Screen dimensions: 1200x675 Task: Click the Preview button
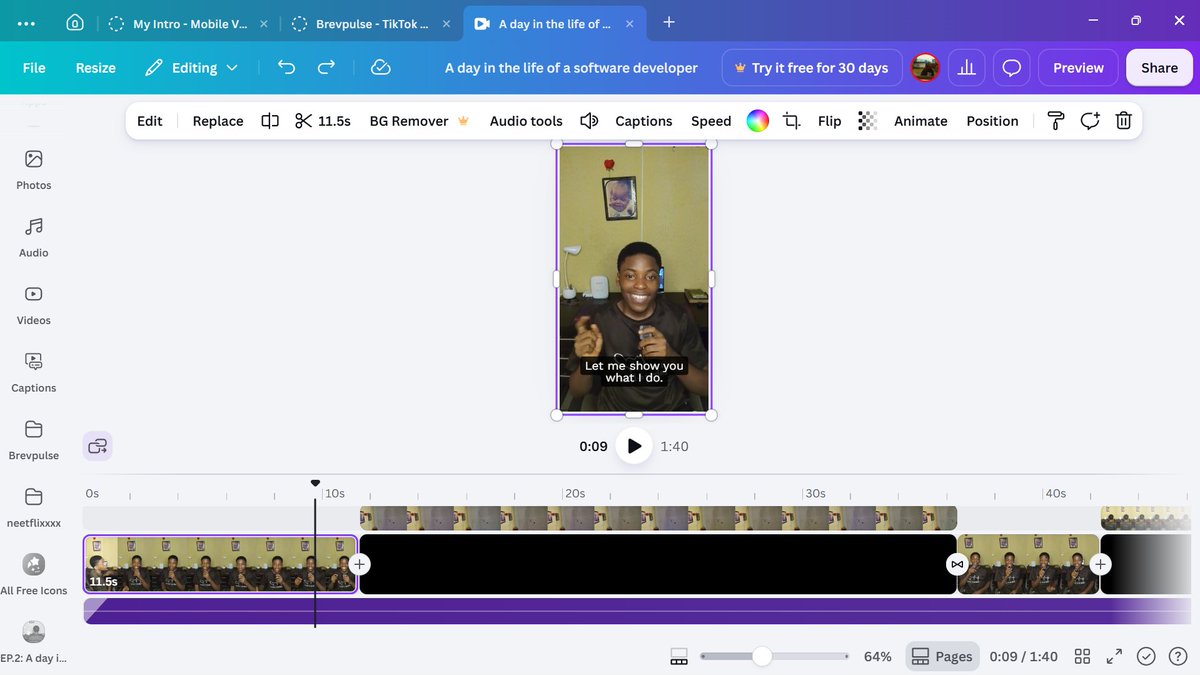pos(1078,68)
